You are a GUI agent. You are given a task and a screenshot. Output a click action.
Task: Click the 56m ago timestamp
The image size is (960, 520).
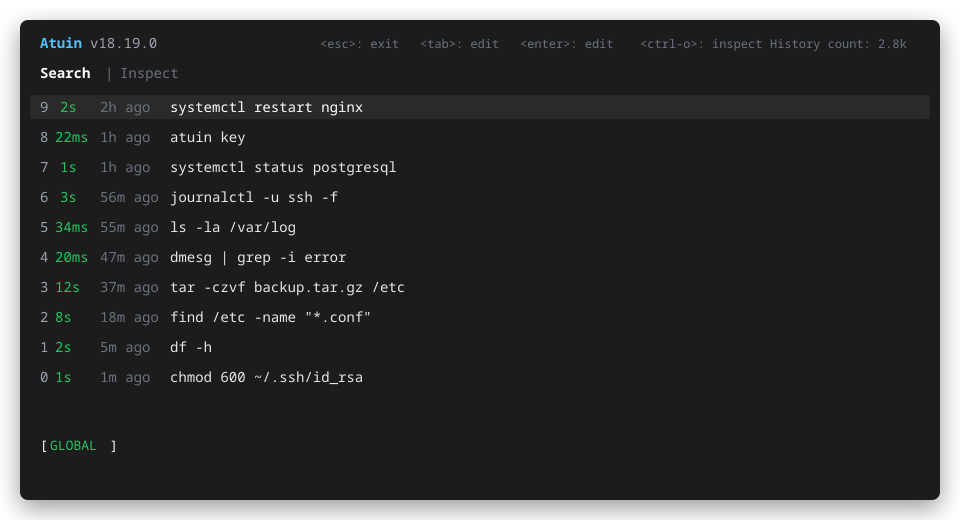pyautogui.click(x=129, y=197)
